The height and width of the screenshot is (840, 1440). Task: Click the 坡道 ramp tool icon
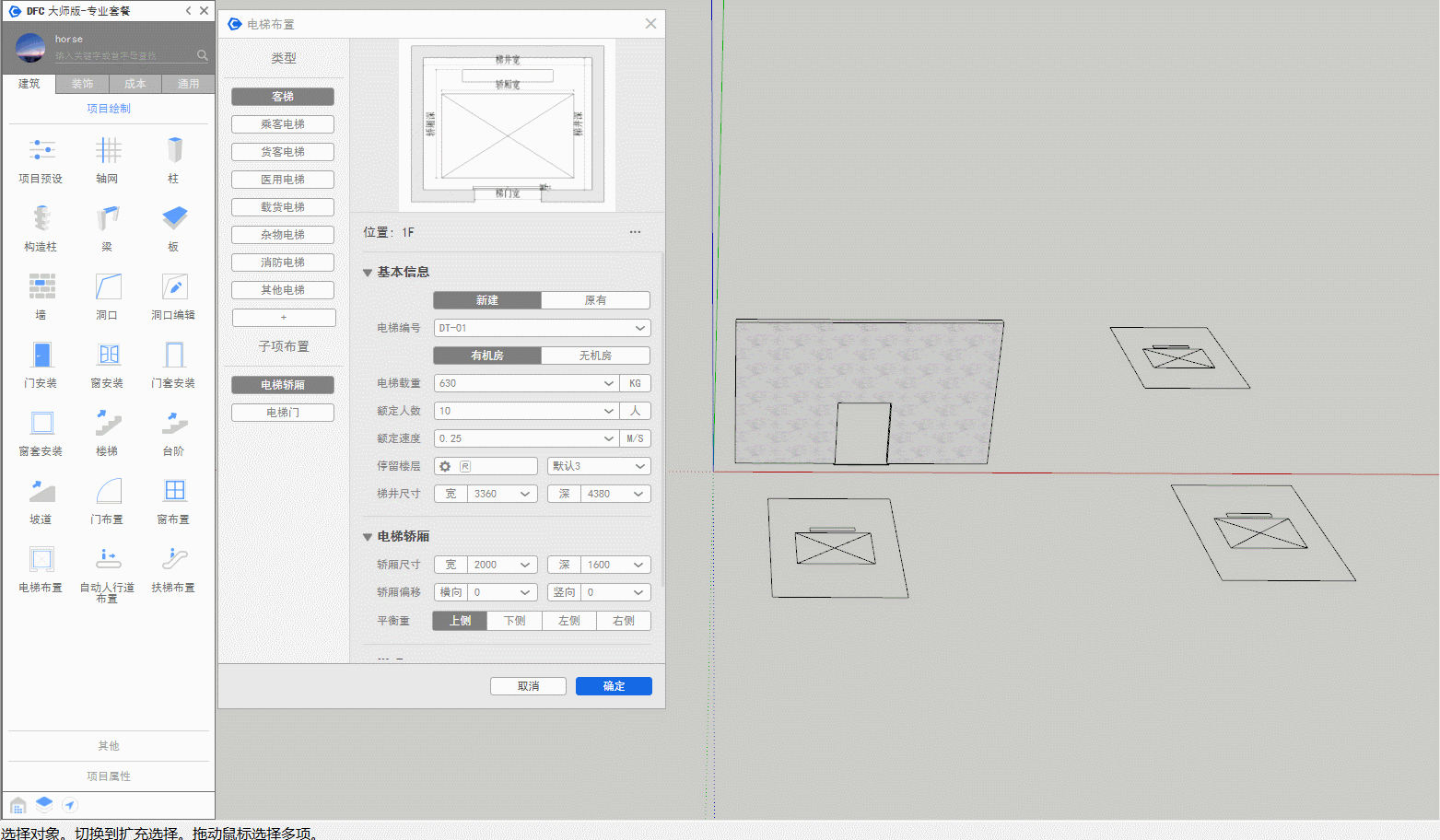(x=41, y=491)
